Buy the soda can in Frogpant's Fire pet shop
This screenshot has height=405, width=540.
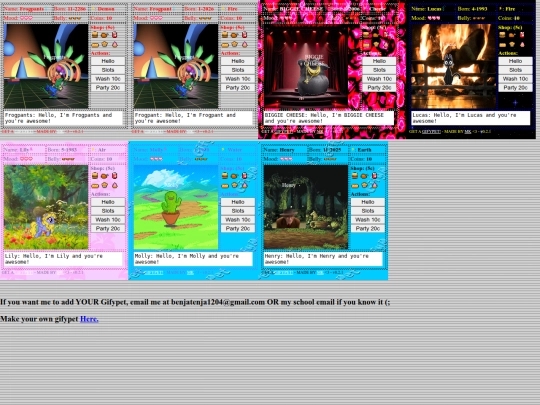[x=244, y=35]
